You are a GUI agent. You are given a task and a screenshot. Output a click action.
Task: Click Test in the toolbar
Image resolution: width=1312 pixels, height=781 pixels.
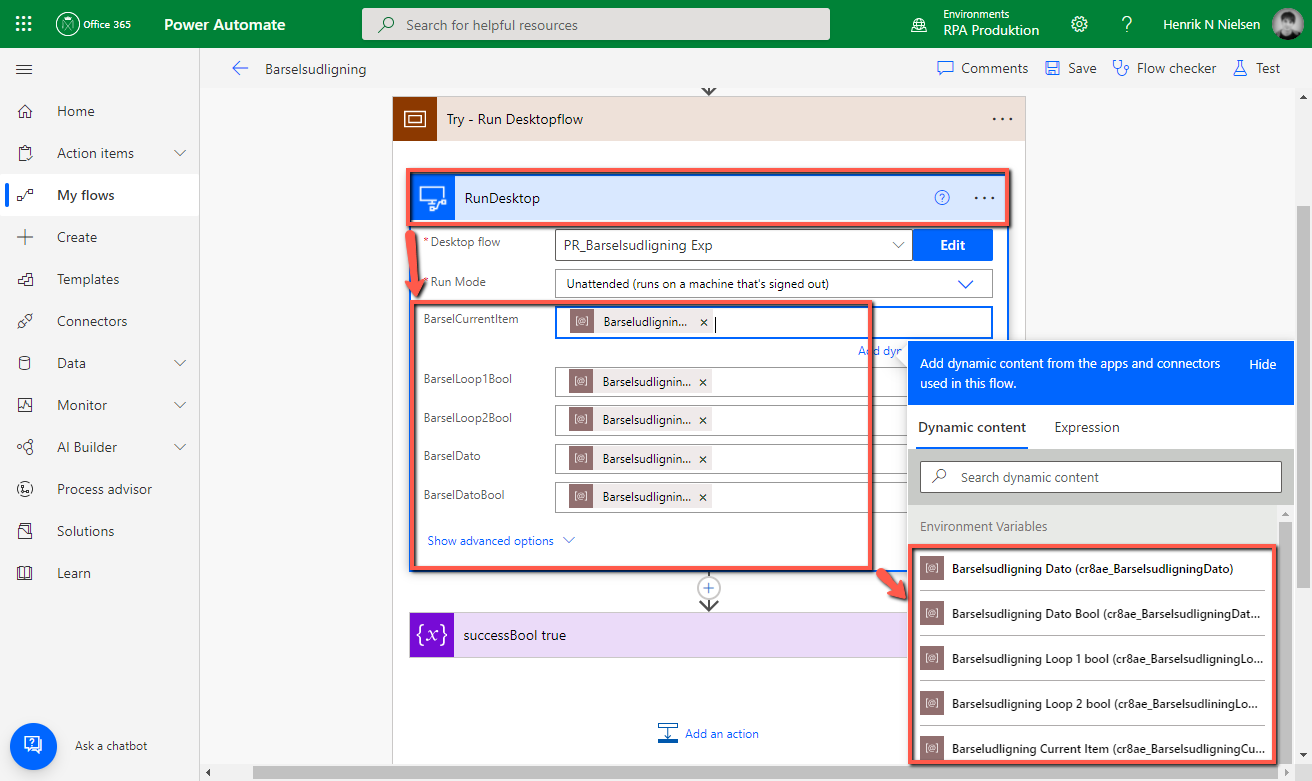coord(1256,68)
